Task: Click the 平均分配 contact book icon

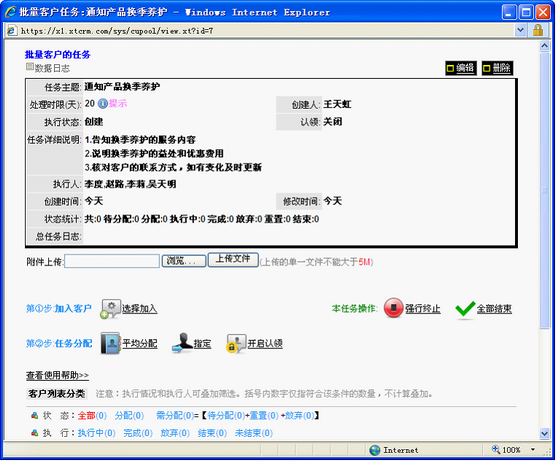Action: coord(111,343)
